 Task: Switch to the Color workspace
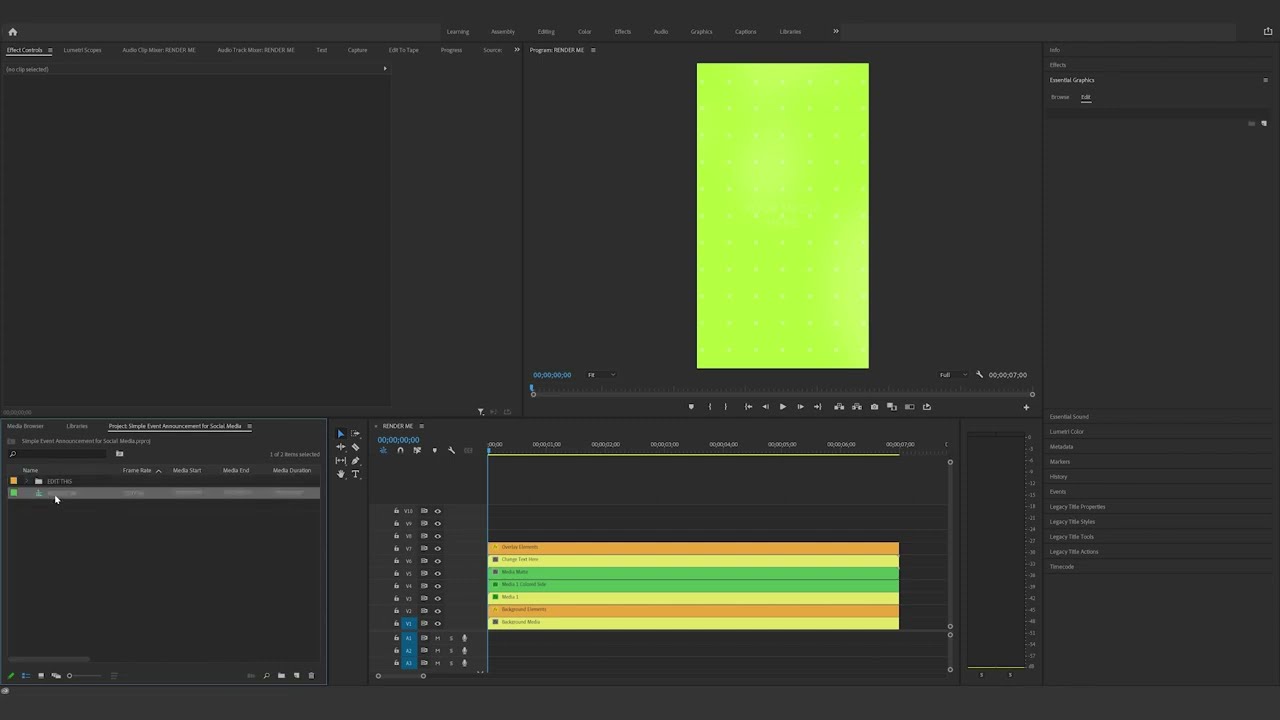584,32
